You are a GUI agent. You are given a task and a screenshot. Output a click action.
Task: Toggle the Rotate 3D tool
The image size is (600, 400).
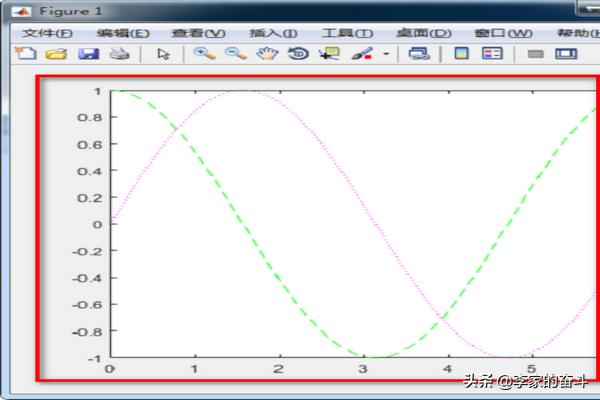[x=297, y=54]
